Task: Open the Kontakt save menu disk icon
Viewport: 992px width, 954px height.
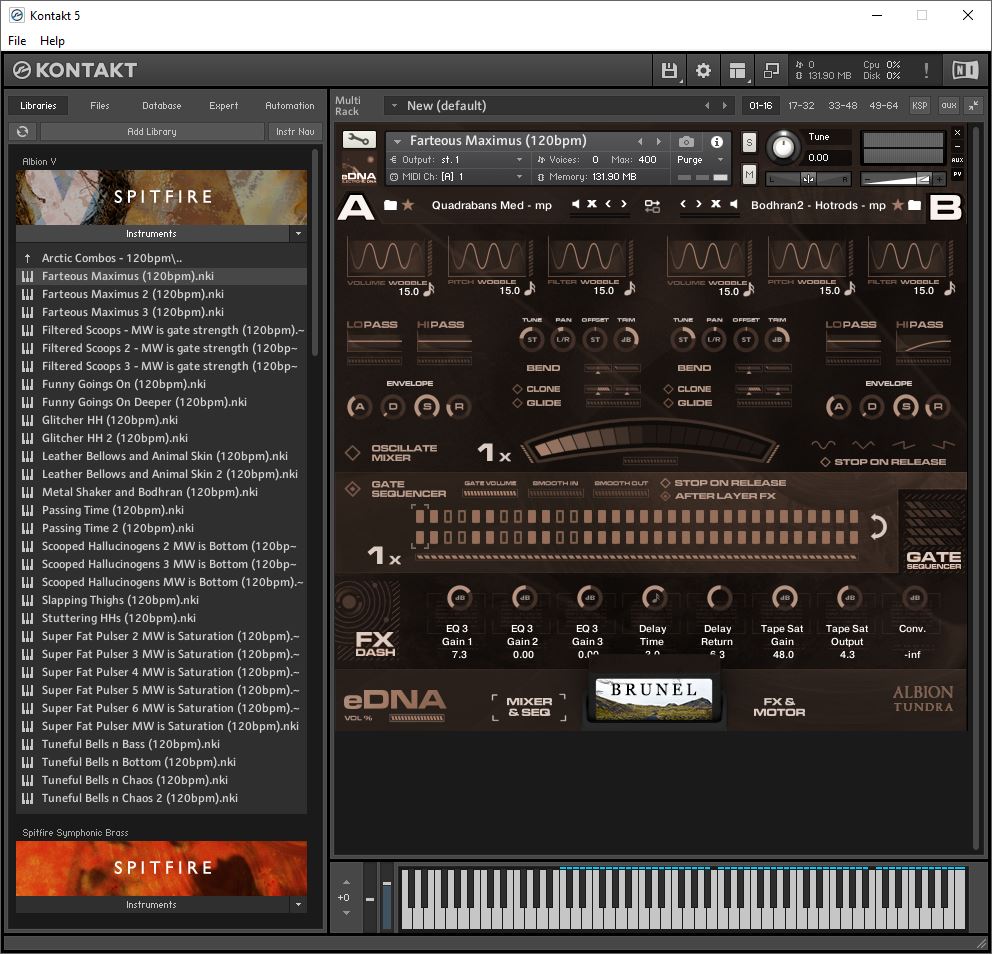Action: 669,70
